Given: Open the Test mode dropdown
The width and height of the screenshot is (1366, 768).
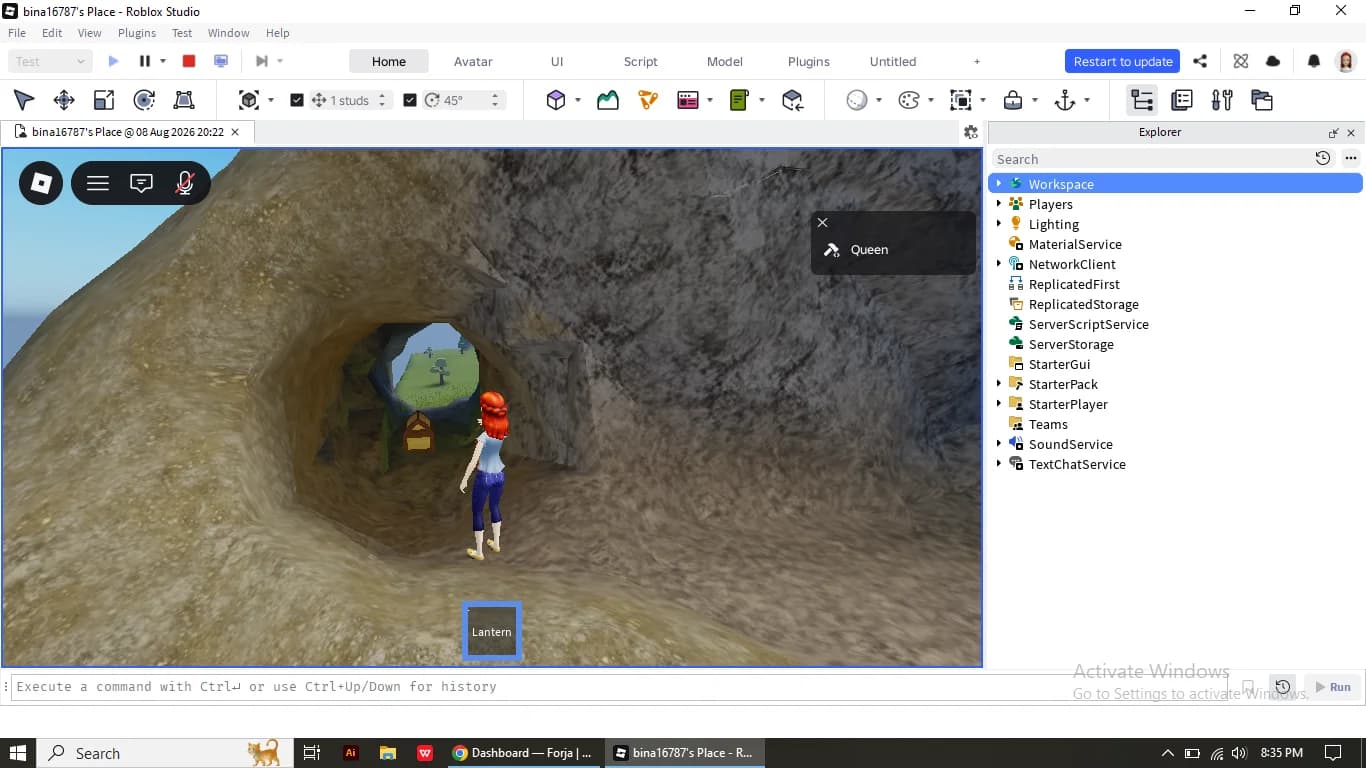Looking at the screenshot, I should point(50,61).
